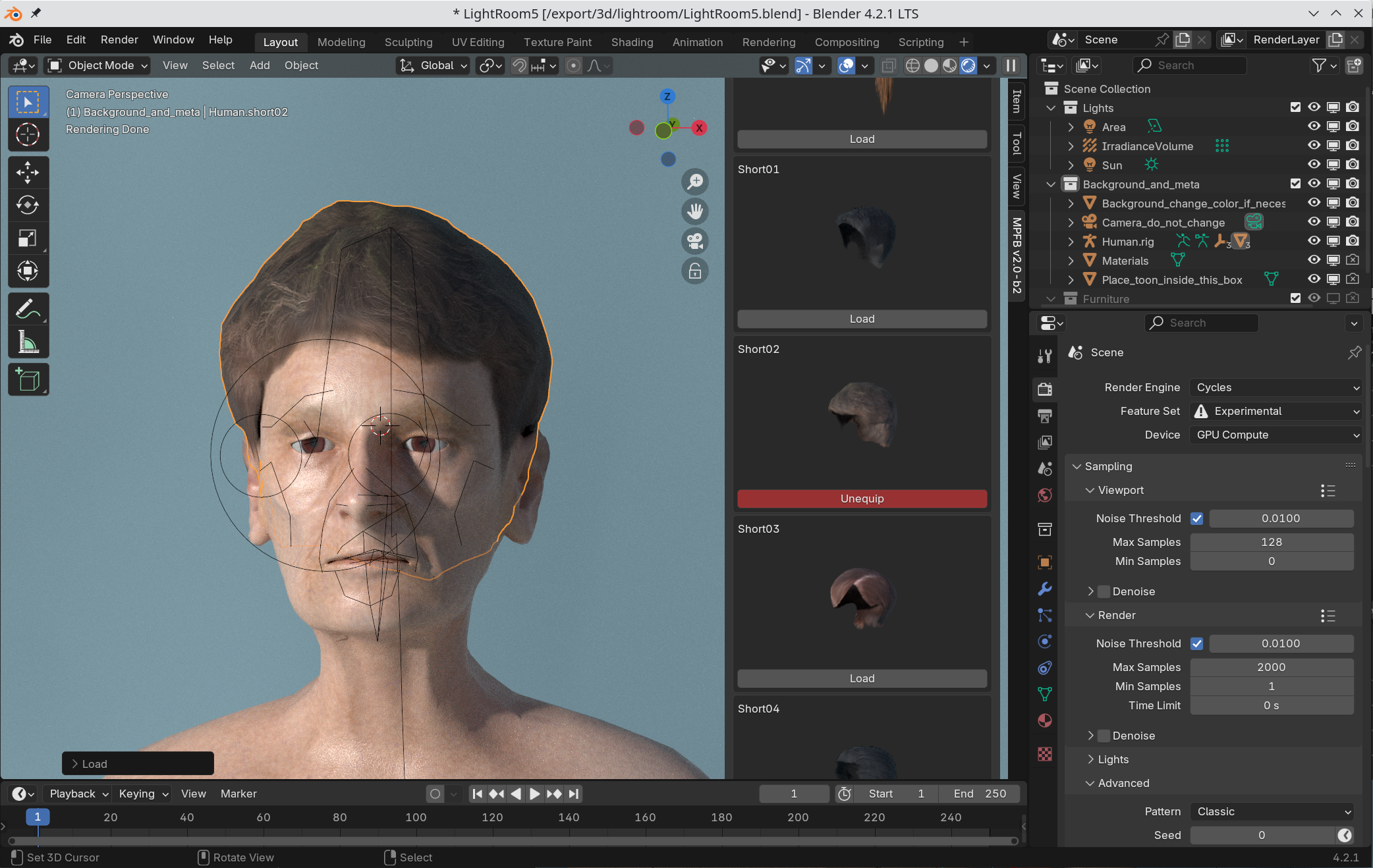Click the Seed value field
Viewport: 1373px width, 868px height.
[1262, 835]
